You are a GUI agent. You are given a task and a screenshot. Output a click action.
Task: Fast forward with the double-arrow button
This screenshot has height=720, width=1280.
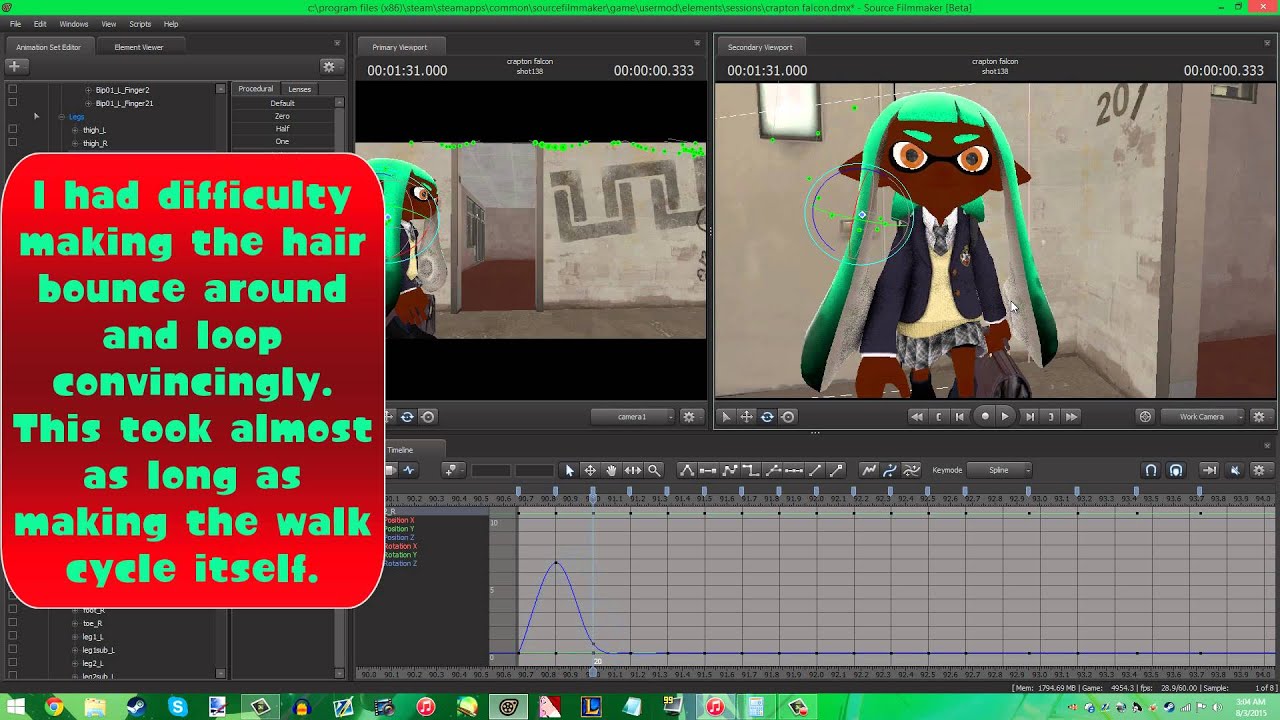pos(1071,417)
